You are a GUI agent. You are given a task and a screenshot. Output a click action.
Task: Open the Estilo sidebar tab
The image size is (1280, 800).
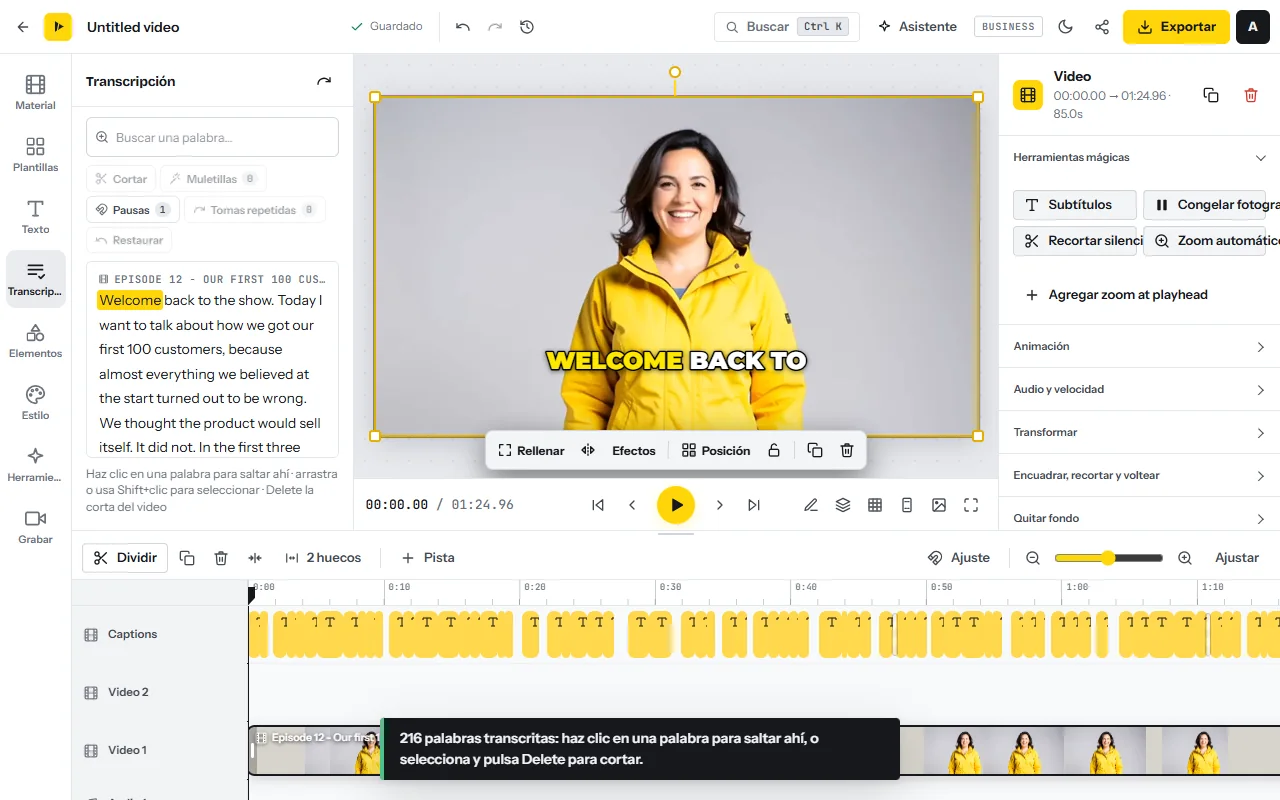coord(36,402)
